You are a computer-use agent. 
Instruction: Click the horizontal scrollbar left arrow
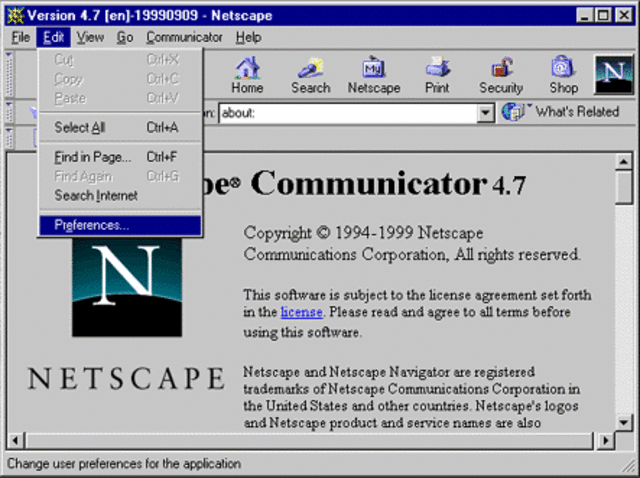point(16,441)
